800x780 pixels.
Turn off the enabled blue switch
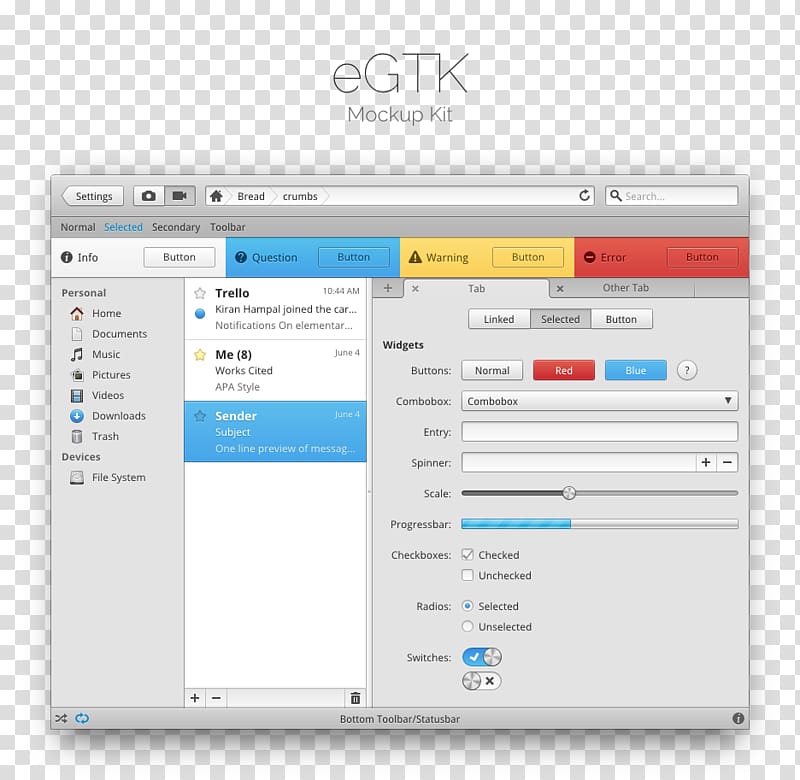[482, 657]
